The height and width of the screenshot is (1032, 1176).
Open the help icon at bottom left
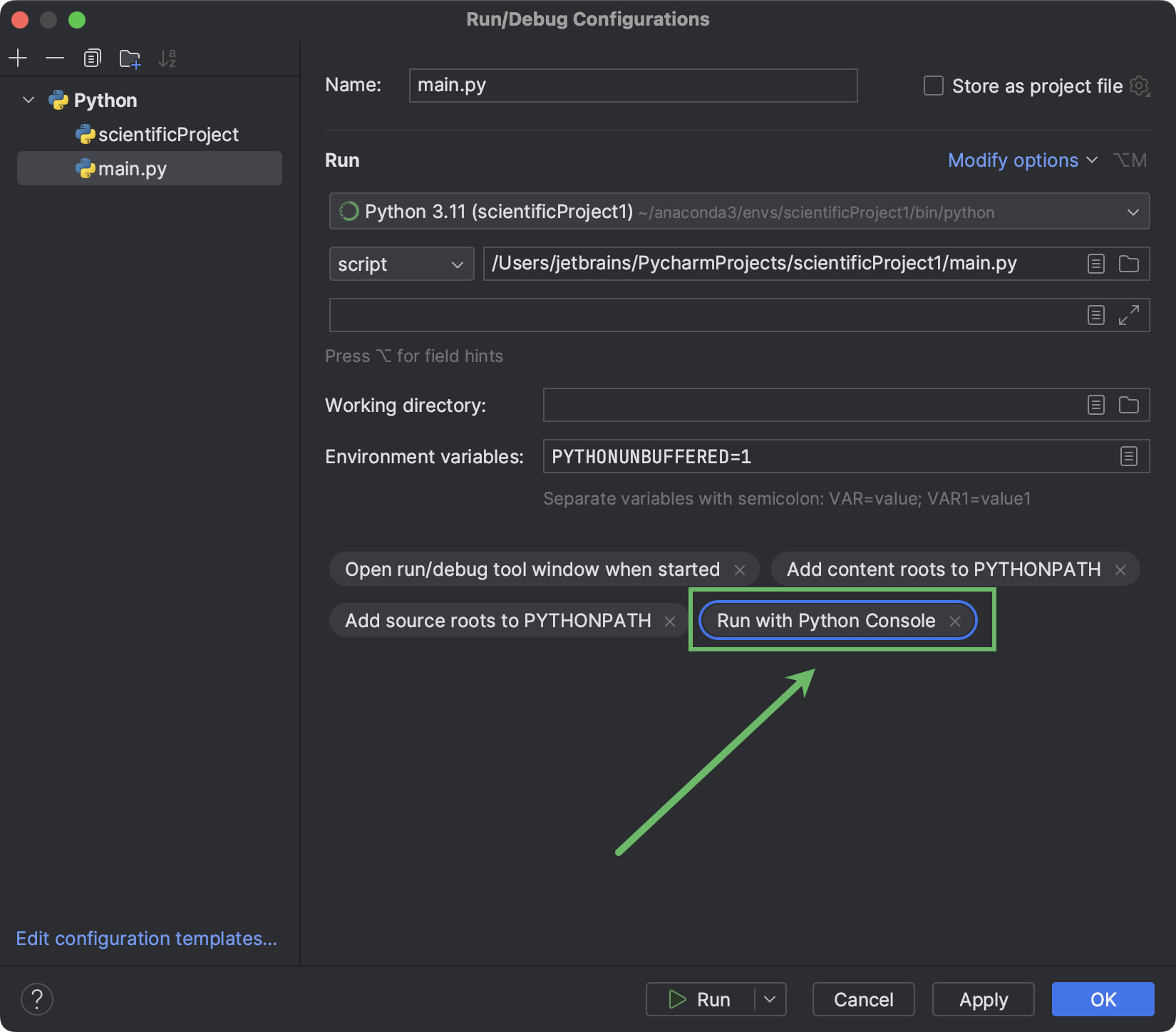(x=37, y=999)
